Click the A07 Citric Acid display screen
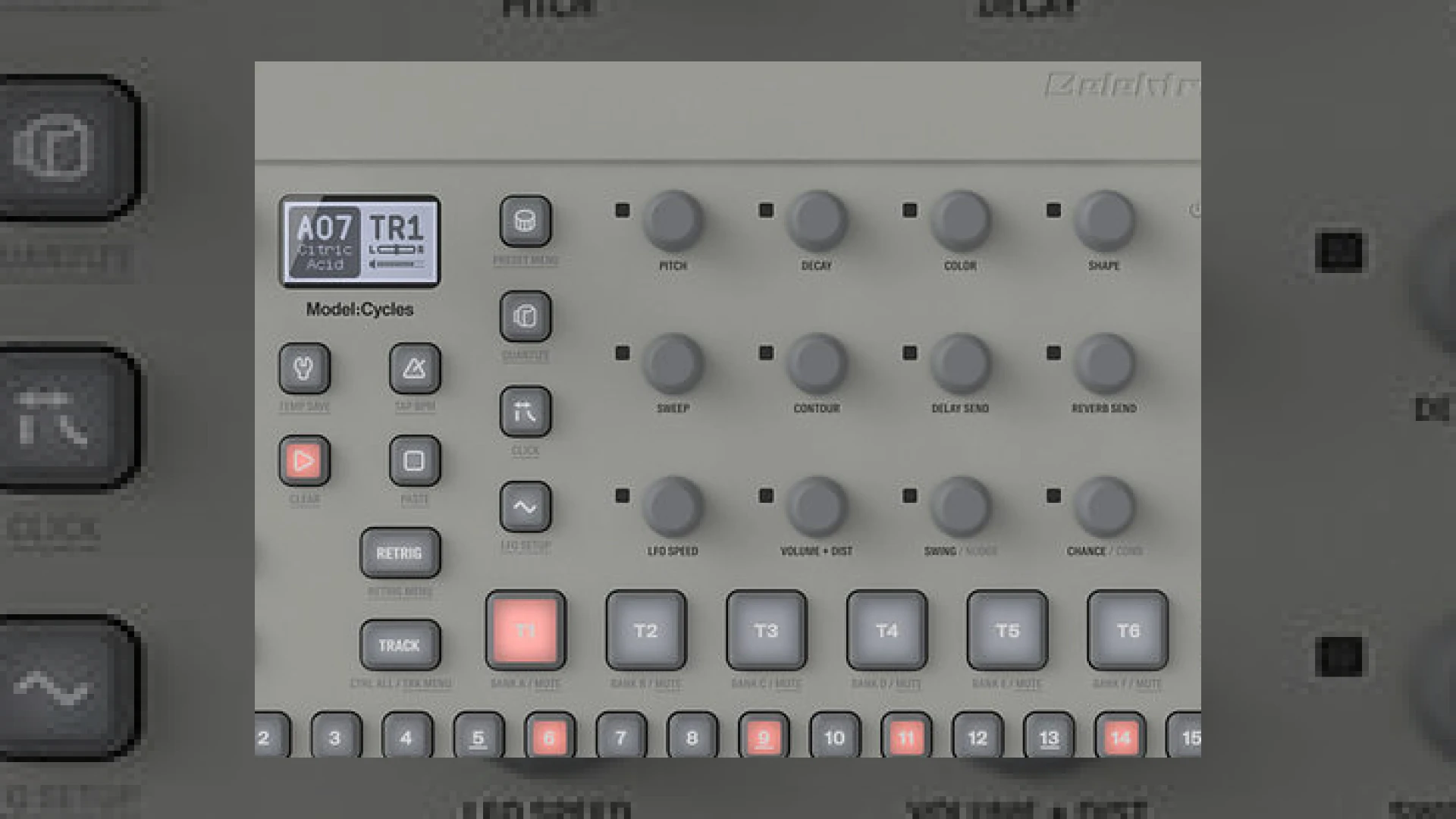This screenshot has height=819, width=1456. pos(360,242)
